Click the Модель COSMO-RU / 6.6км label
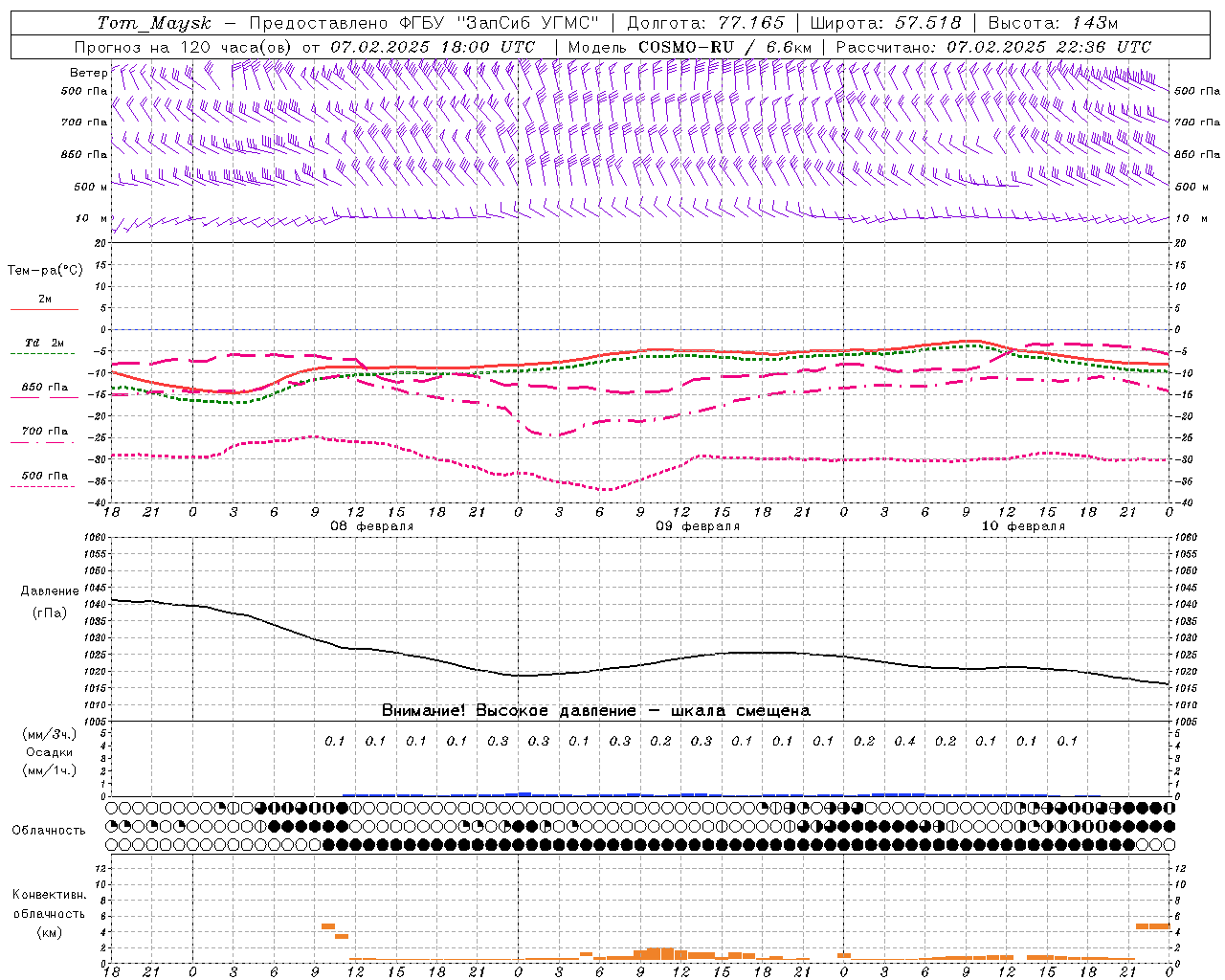 pyautogui.click(x=689, y=47)
